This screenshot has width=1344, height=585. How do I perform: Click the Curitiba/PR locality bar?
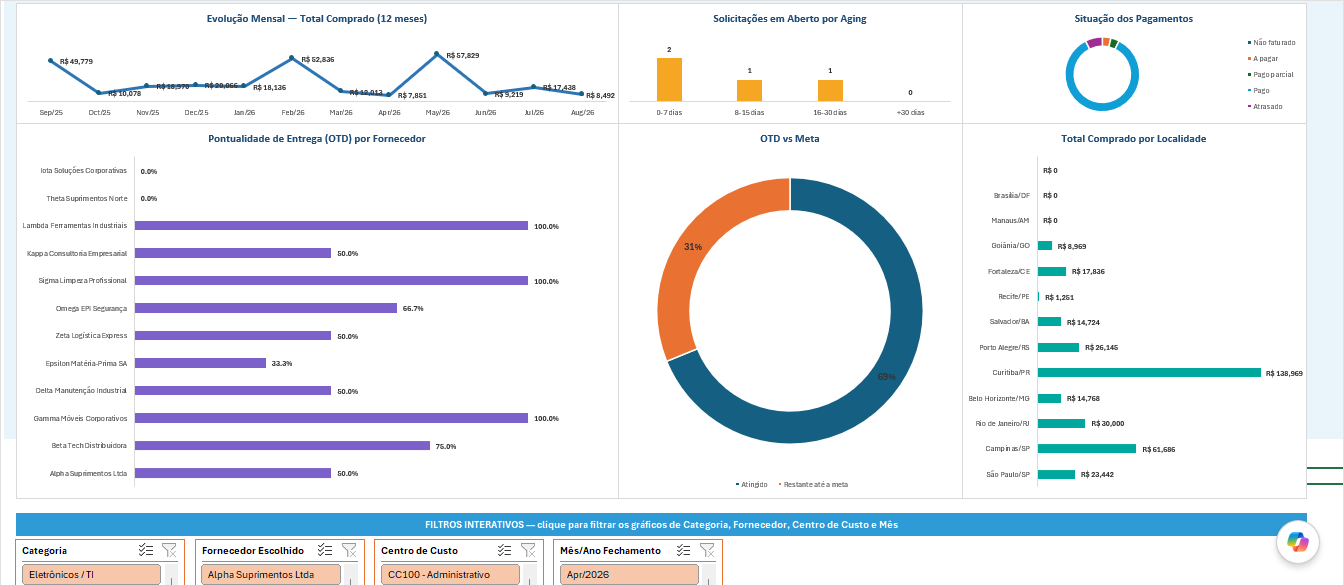click(1149, 373)
